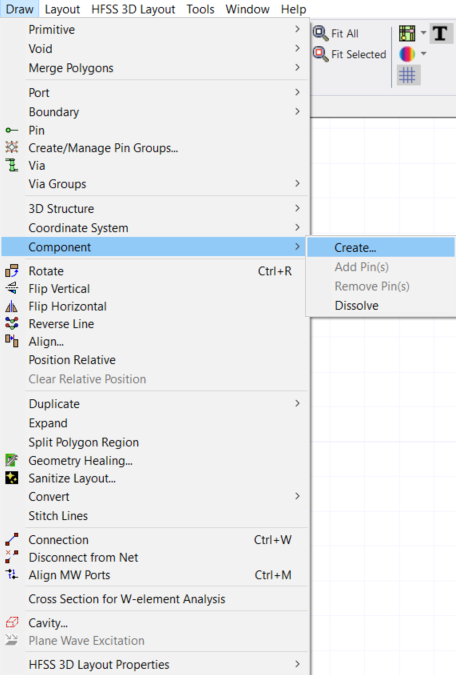Expand the Duplicate submenu arrow
Screen dimensions: 456x675
click(297, 403)
